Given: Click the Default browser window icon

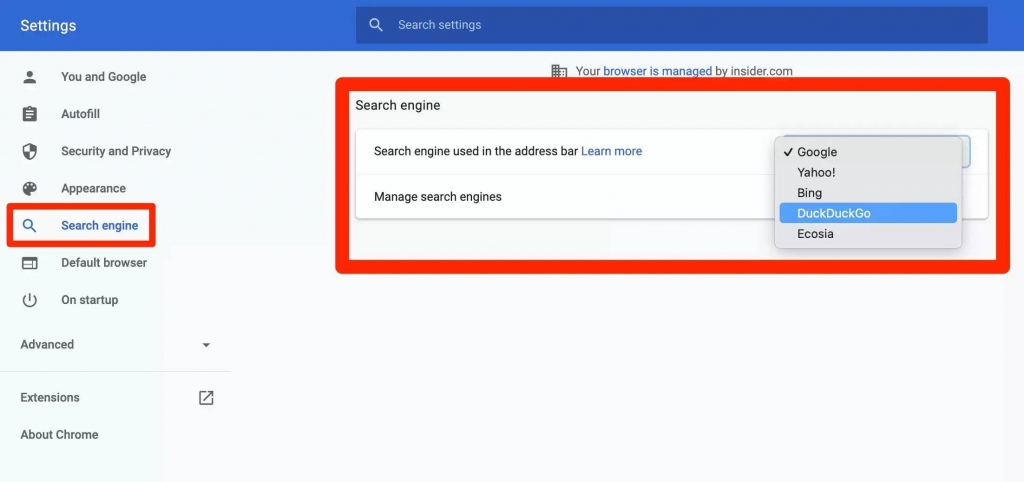Looking at the screenshot, I should point(29,263).
